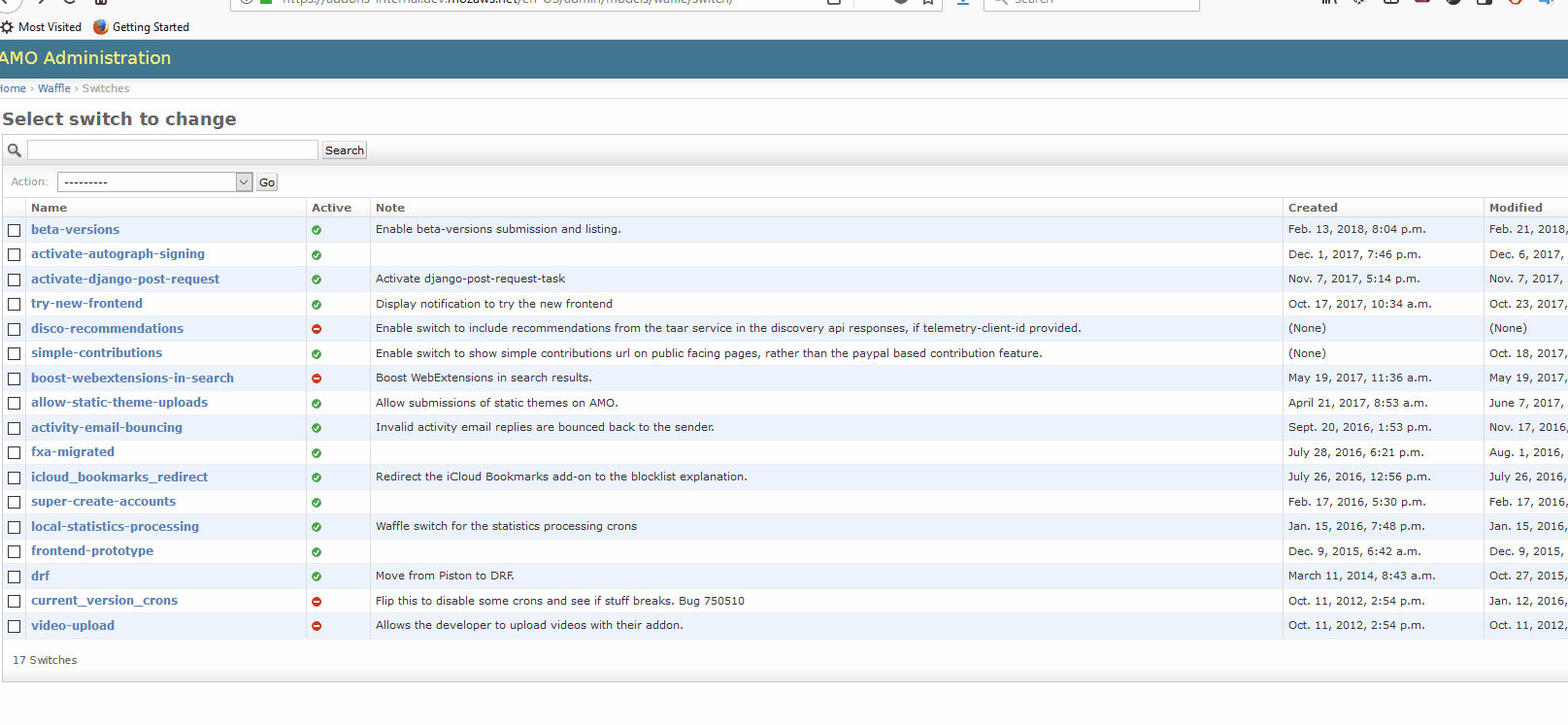Open the Waffle breadcrumb link
Image resolution: width=1568 pixels, height=725 pixels.
point(54,88)
